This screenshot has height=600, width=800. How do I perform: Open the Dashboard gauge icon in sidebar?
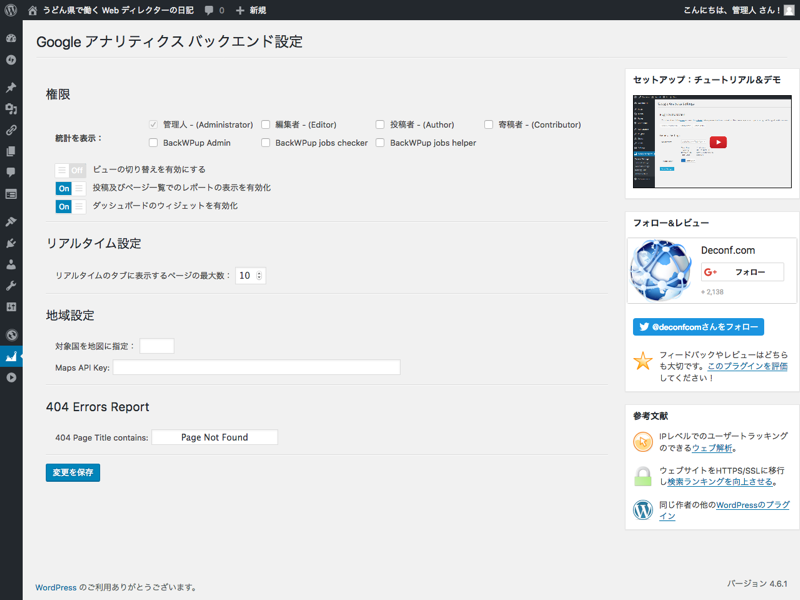11,38
